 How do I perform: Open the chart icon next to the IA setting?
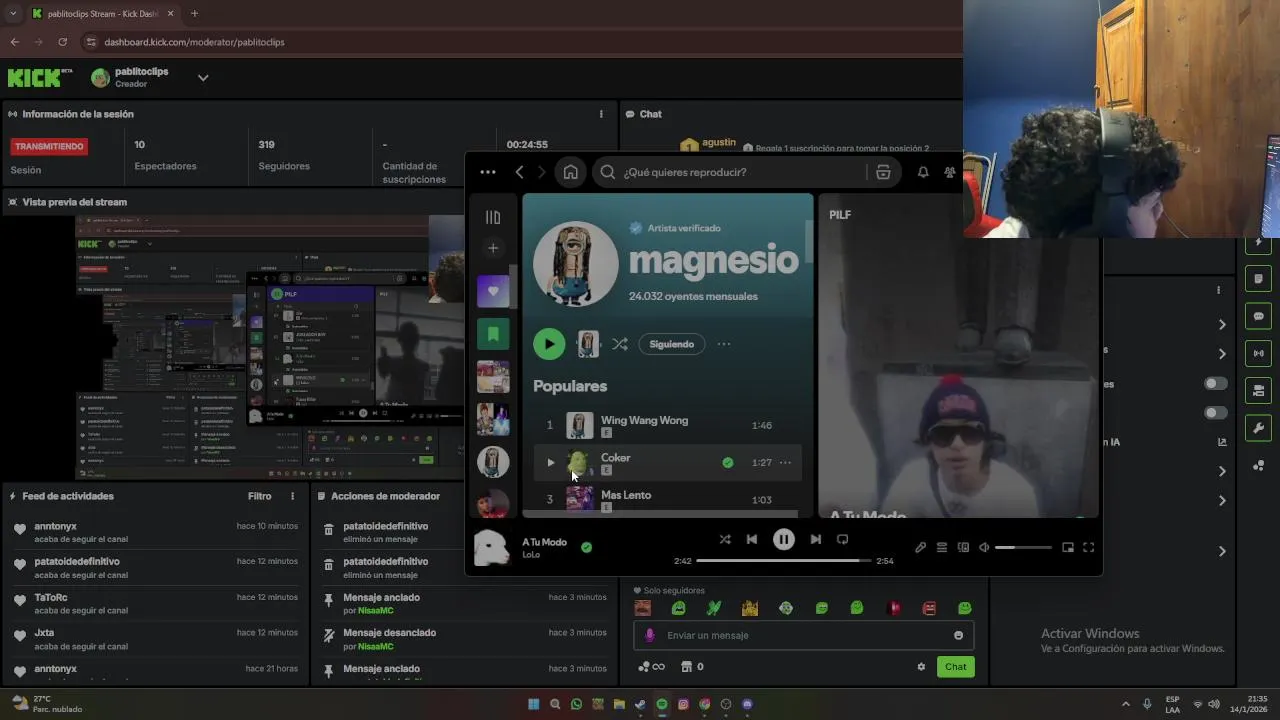coord(1222,442)
